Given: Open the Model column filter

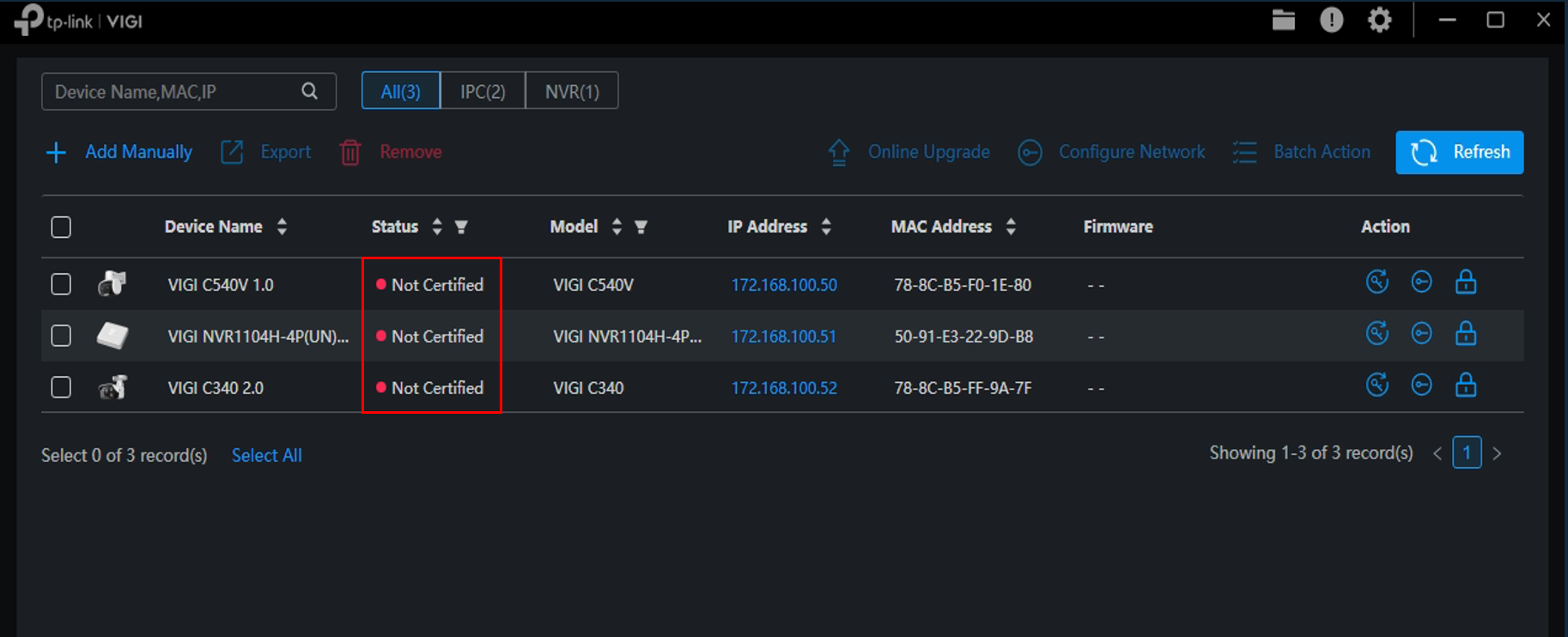Looking at the screenshot, I should point(641,227).
